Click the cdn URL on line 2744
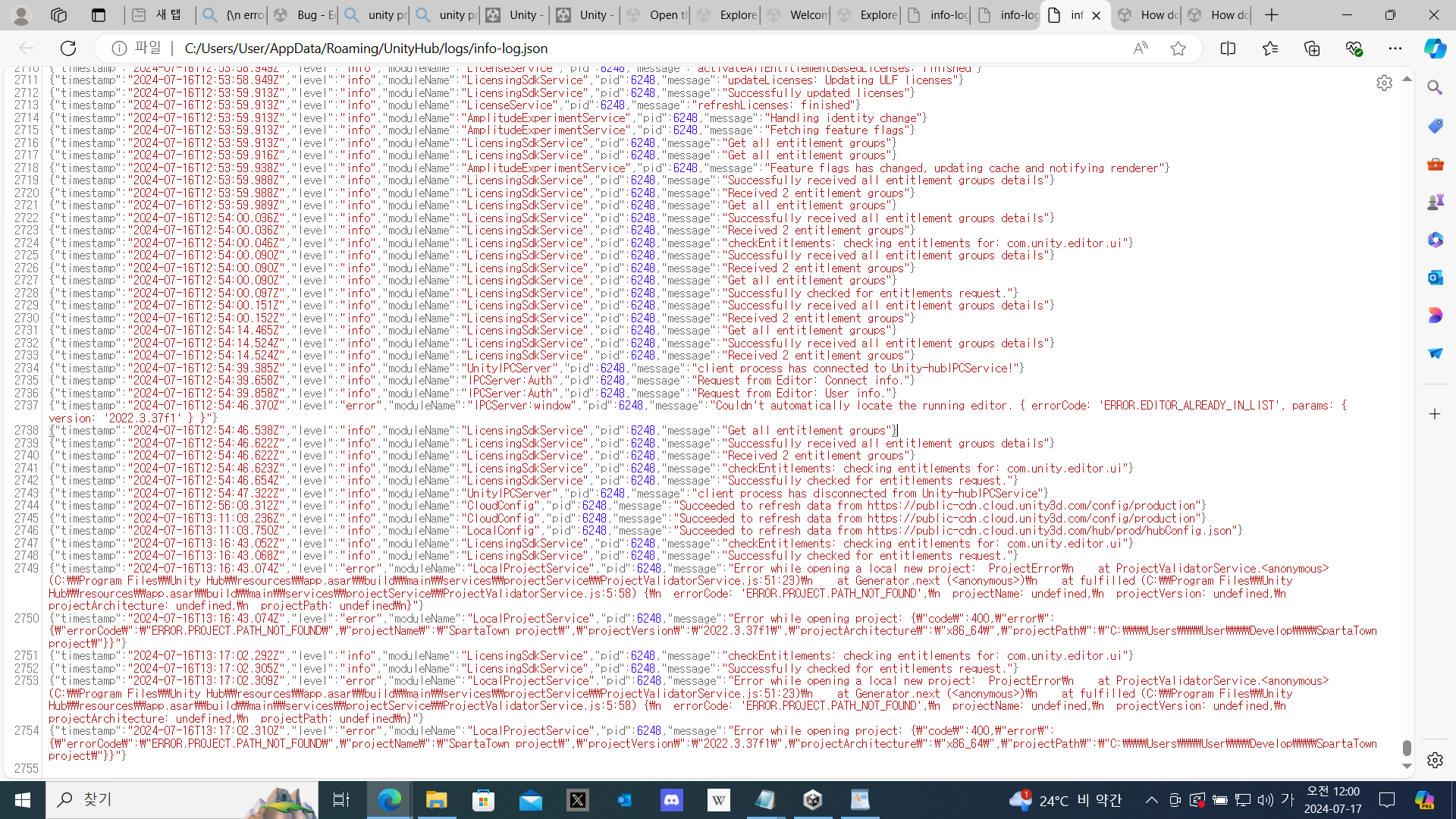 point(1033,506)
